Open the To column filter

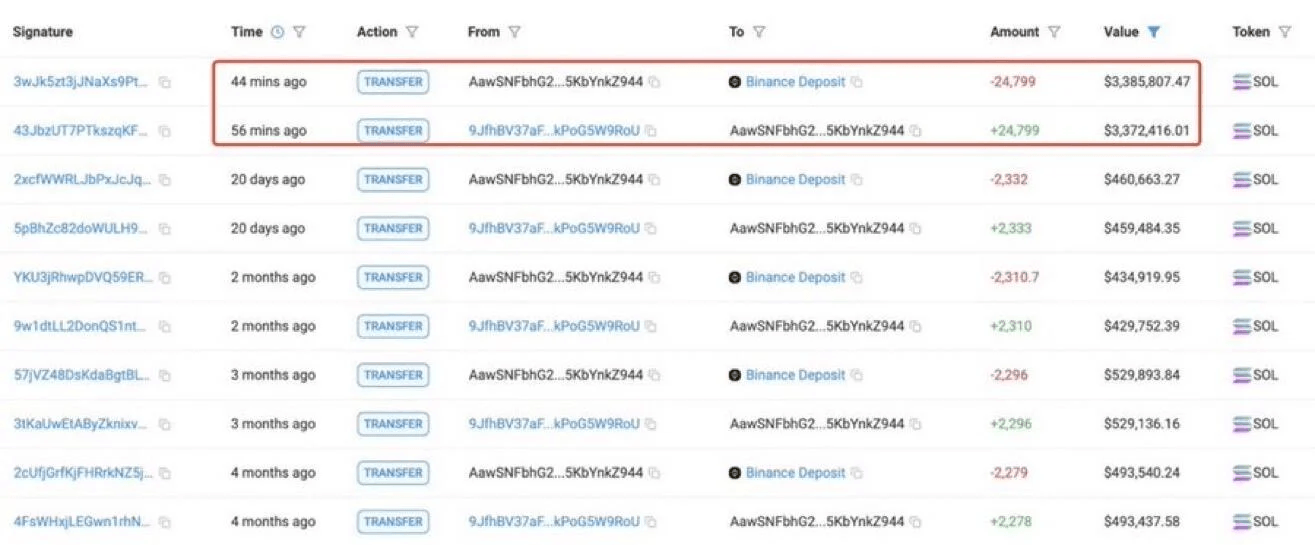click(759, 32)
